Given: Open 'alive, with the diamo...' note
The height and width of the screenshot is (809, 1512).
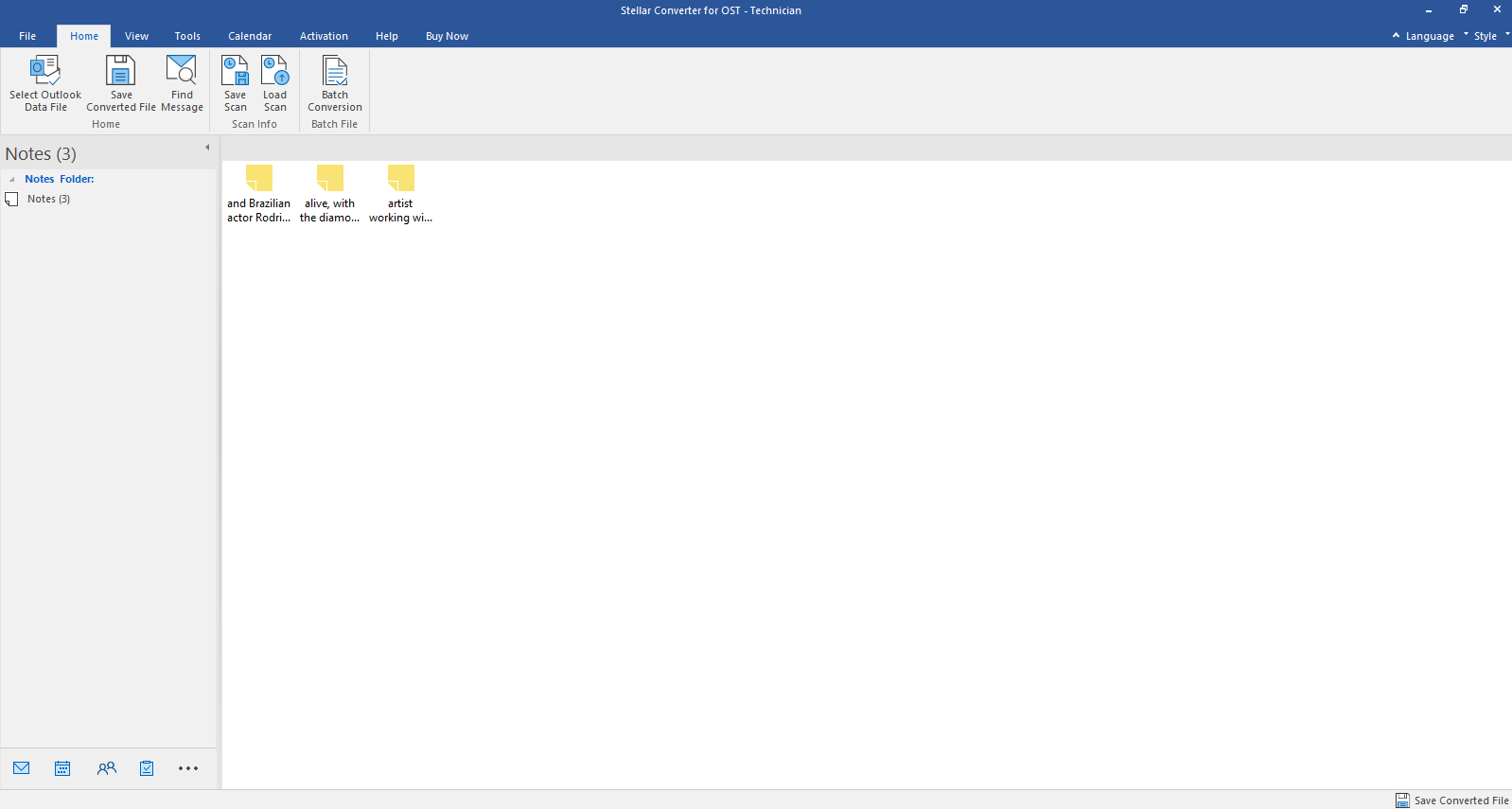Looking at the screenshot, I should (329, 195).
